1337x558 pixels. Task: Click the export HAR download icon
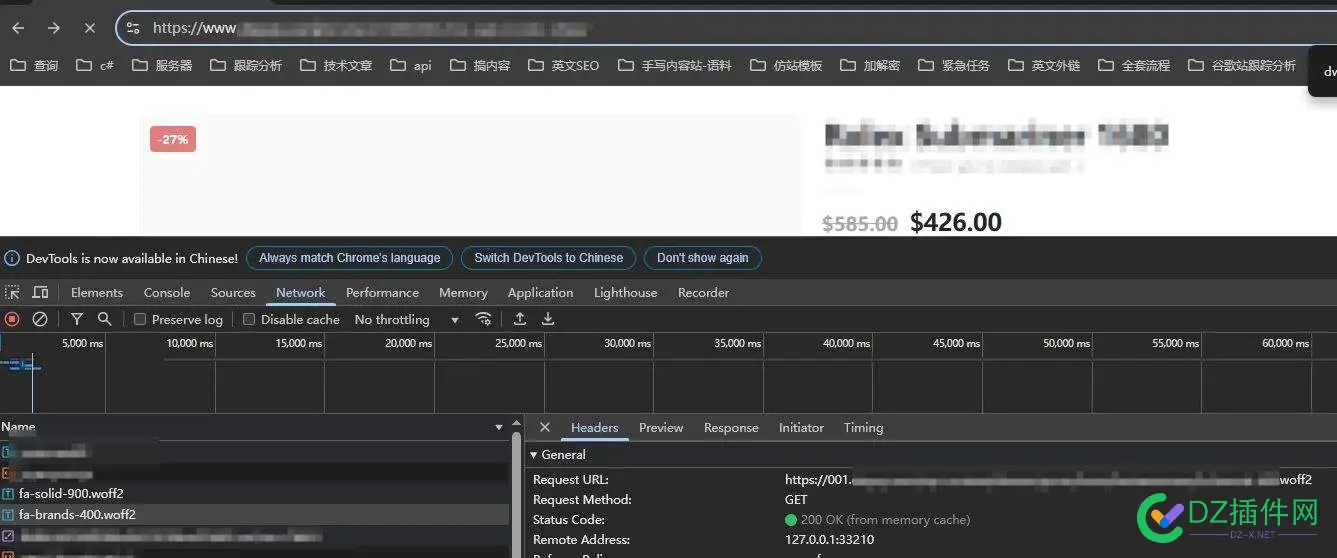pyautogui.click(x=548, y=319)
